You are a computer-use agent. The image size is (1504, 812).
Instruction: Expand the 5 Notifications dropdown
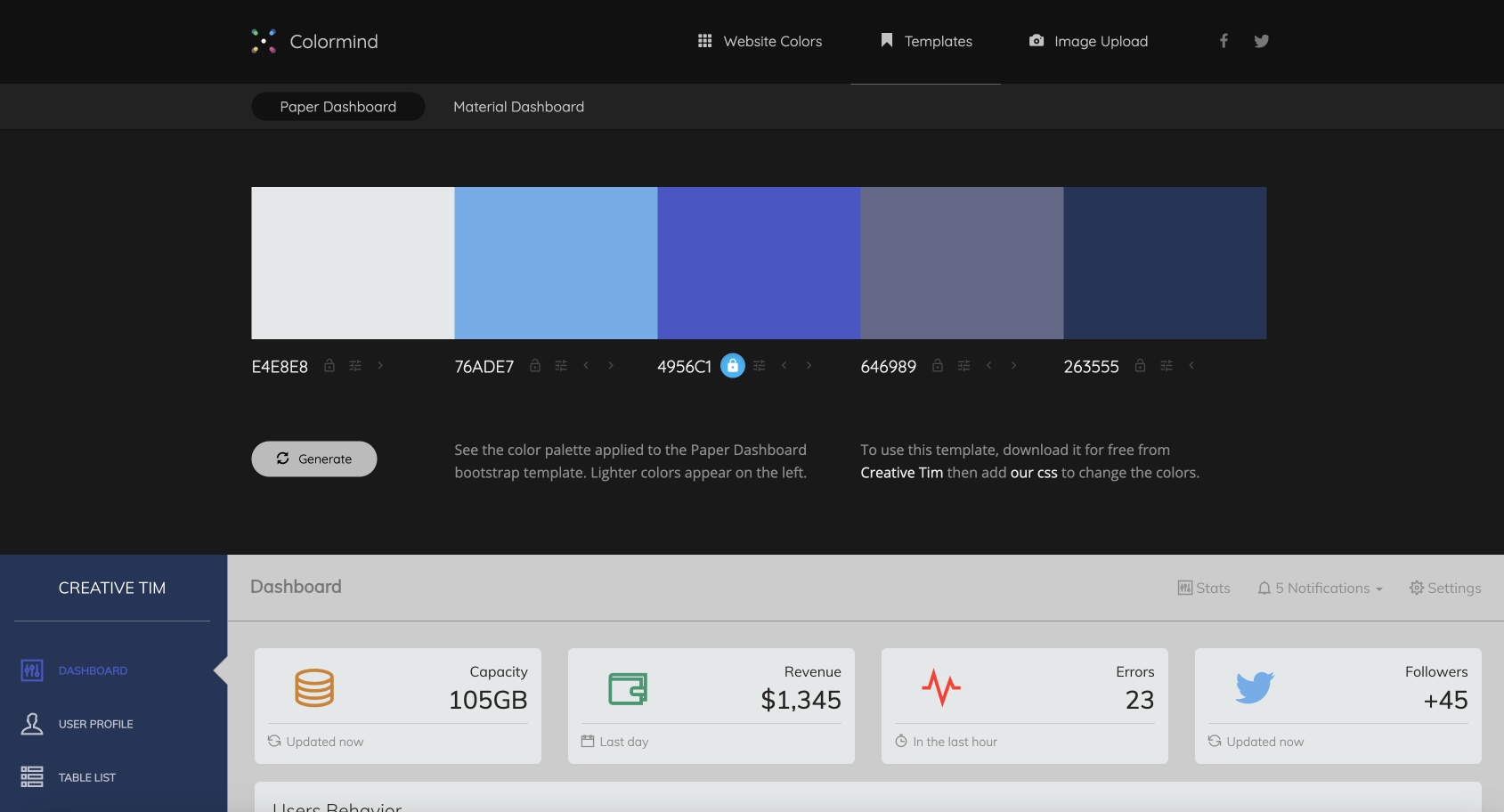pyautogui.click(x=1320, y=588)
